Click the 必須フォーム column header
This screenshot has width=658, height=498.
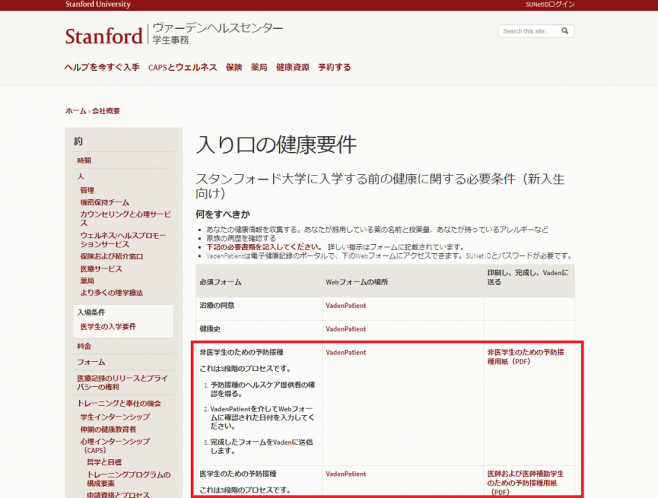click(x=220, y=282)
